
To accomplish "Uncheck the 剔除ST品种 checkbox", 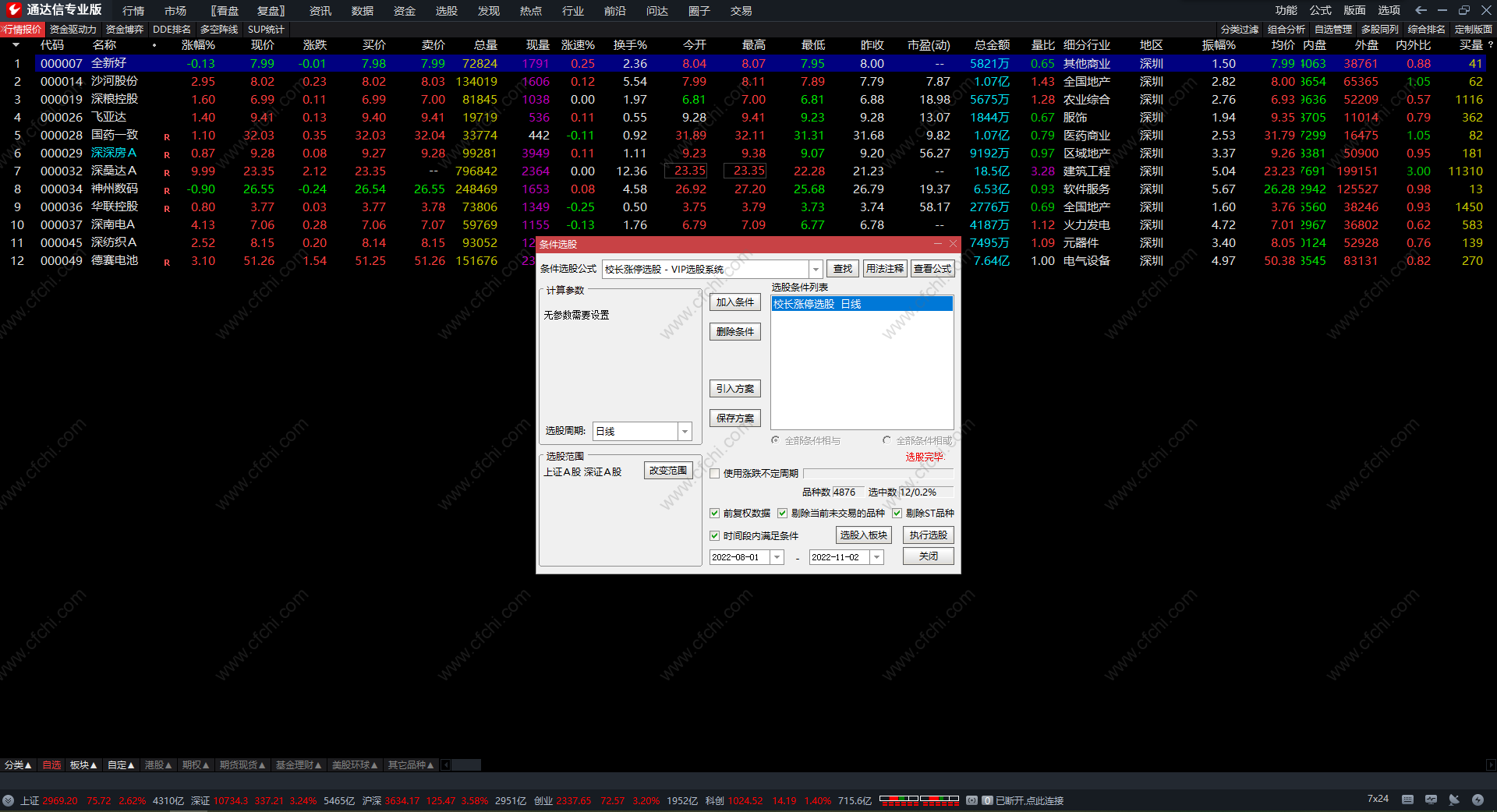I will (x=897, y=513).
